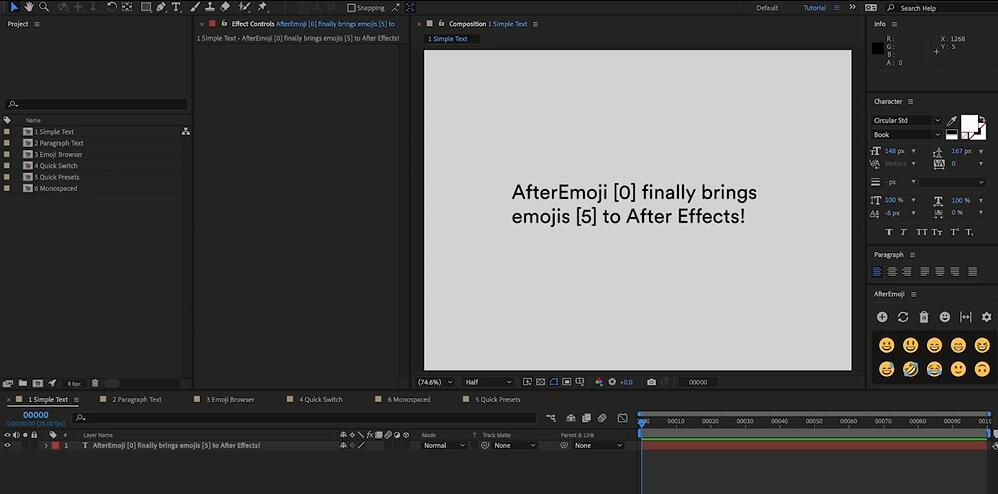
Task: Open the Half resolution dropdown
Action: coord(488,382)
